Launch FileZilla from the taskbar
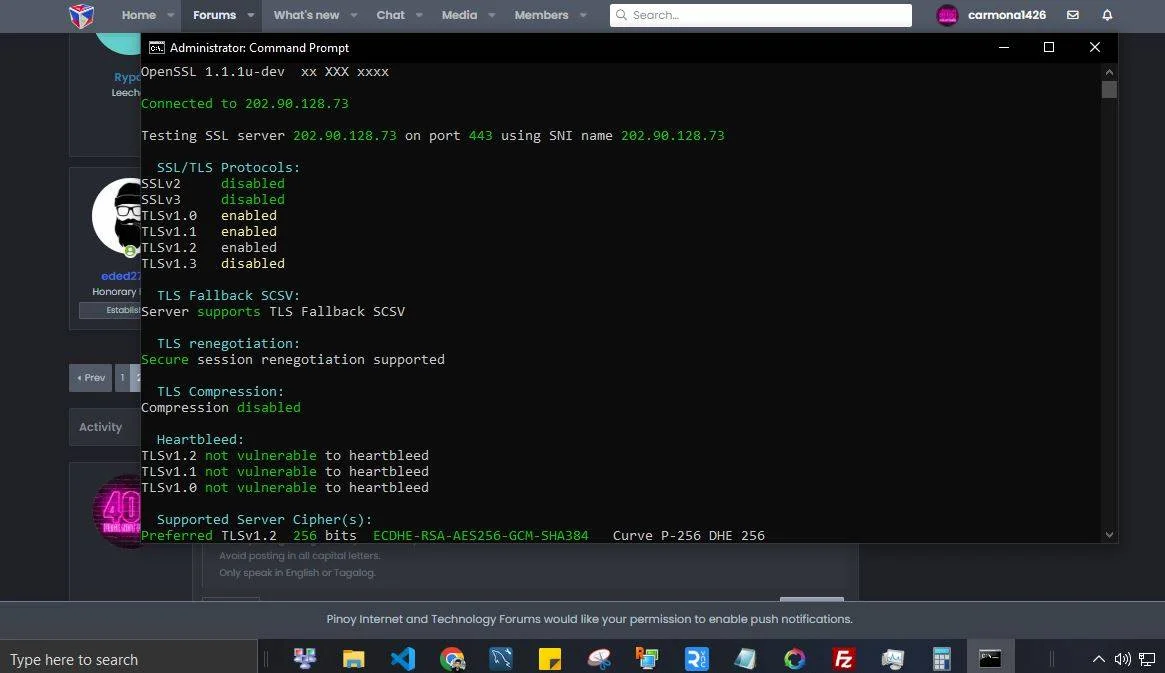1165x673 pixels. pos(843,658)
